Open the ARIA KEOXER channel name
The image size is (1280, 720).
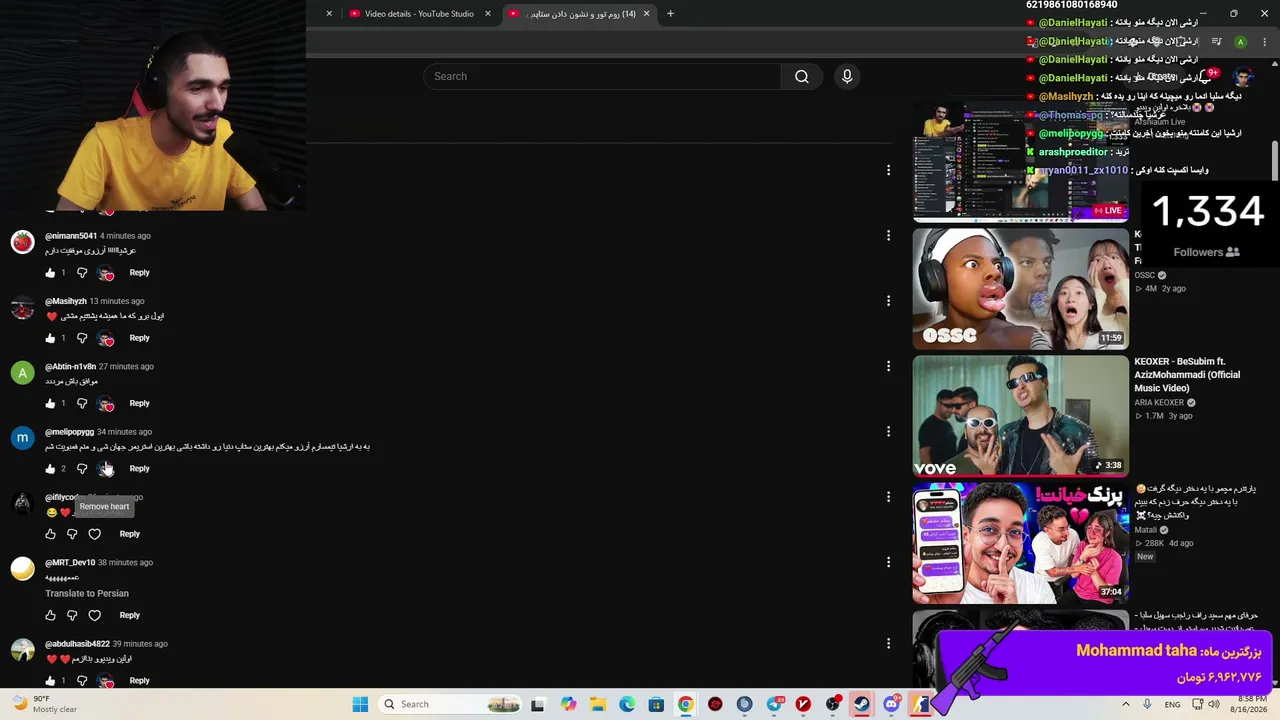pyautogui.click(x=1159, y=403)
